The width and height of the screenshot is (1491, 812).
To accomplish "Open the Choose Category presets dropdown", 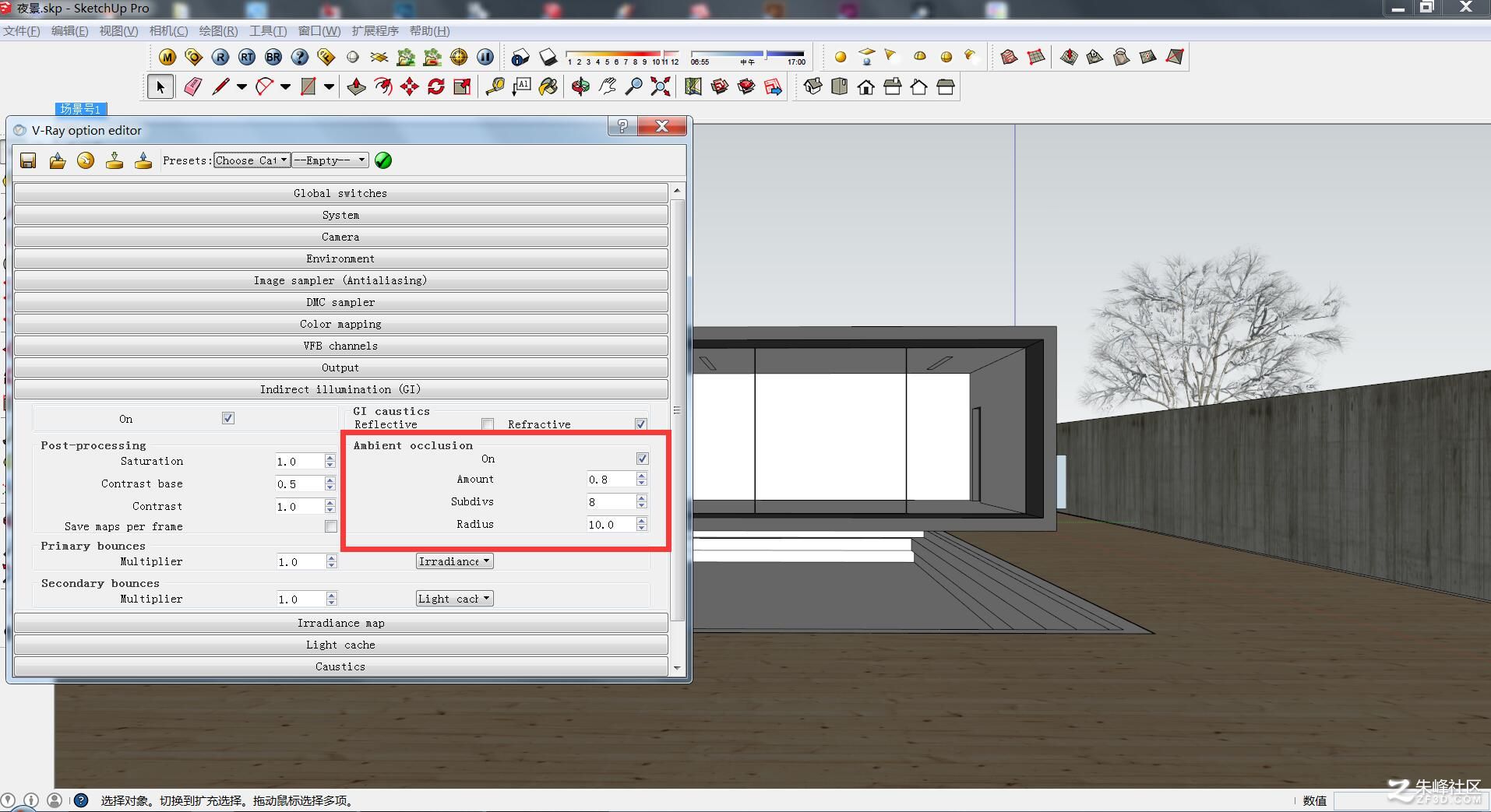I will point(252,160).
